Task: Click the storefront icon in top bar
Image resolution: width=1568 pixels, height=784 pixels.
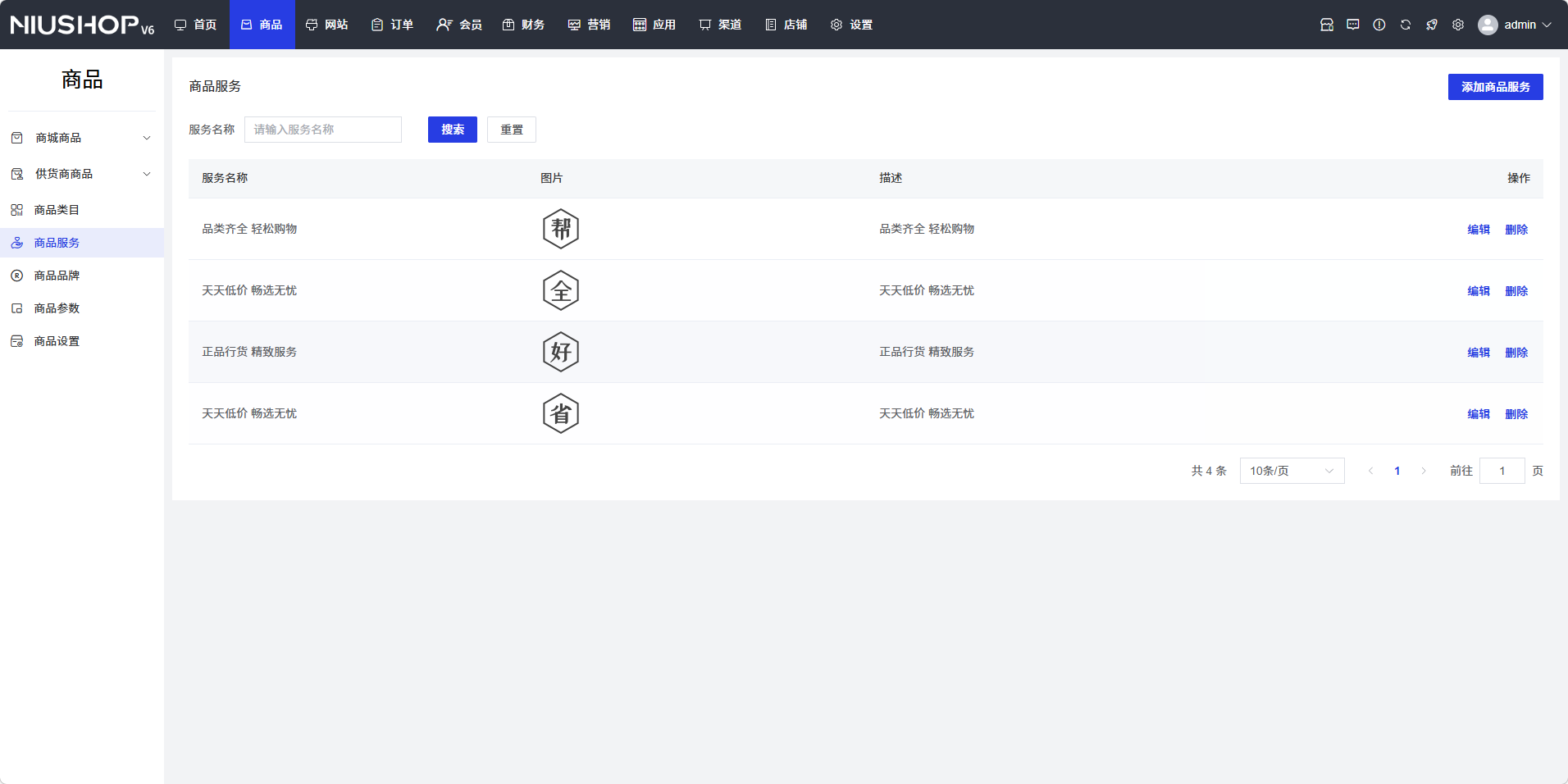Action: [1326, 25]
